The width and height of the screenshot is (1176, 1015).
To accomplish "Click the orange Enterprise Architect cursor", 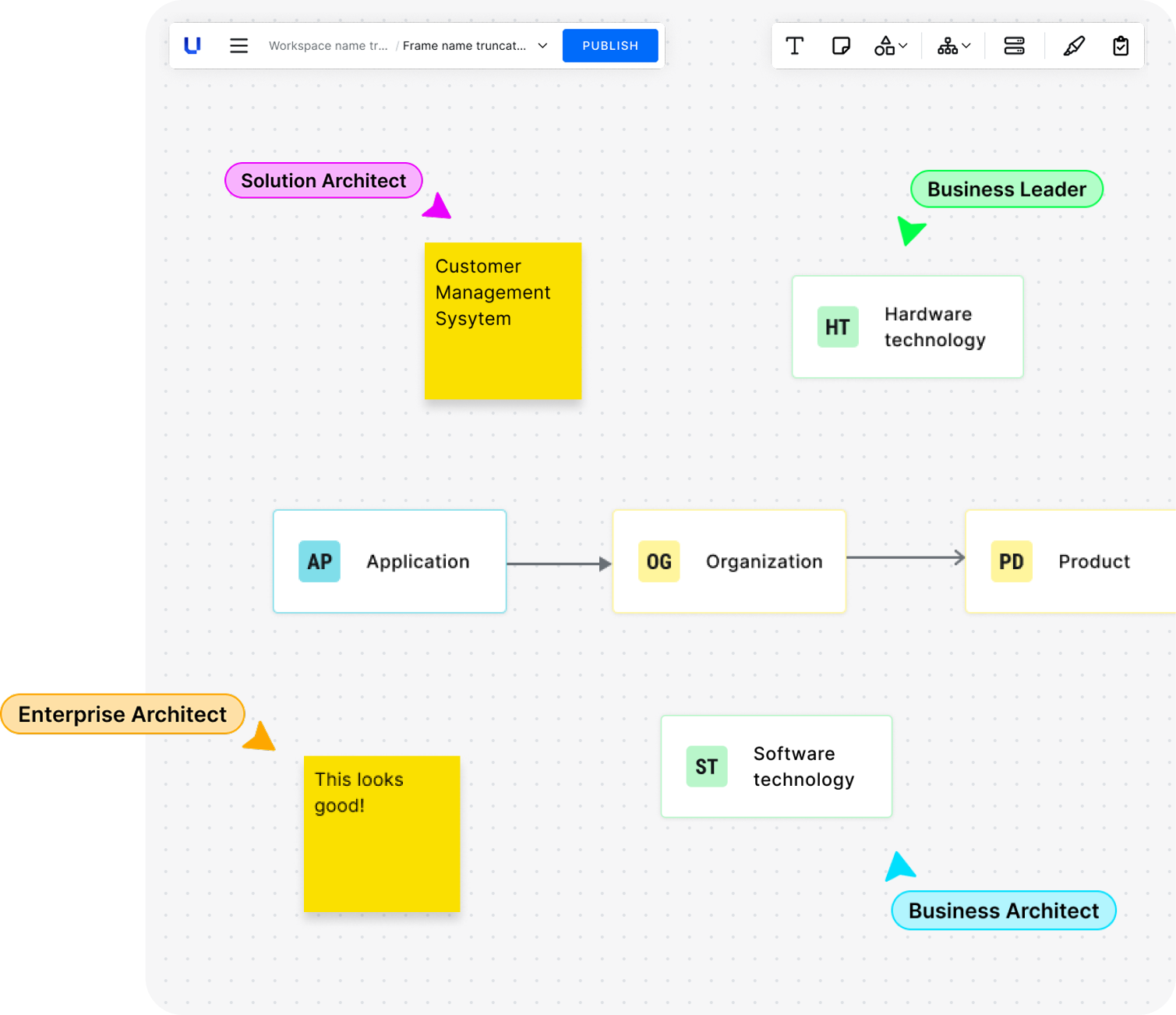I will [260, 737].
